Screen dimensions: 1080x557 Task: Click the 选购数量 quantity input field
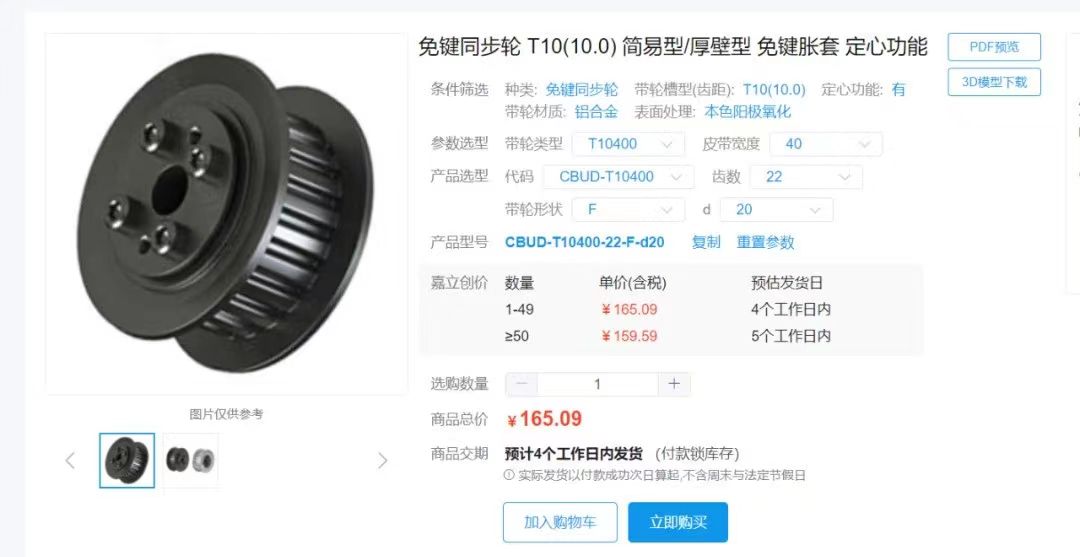598,384
